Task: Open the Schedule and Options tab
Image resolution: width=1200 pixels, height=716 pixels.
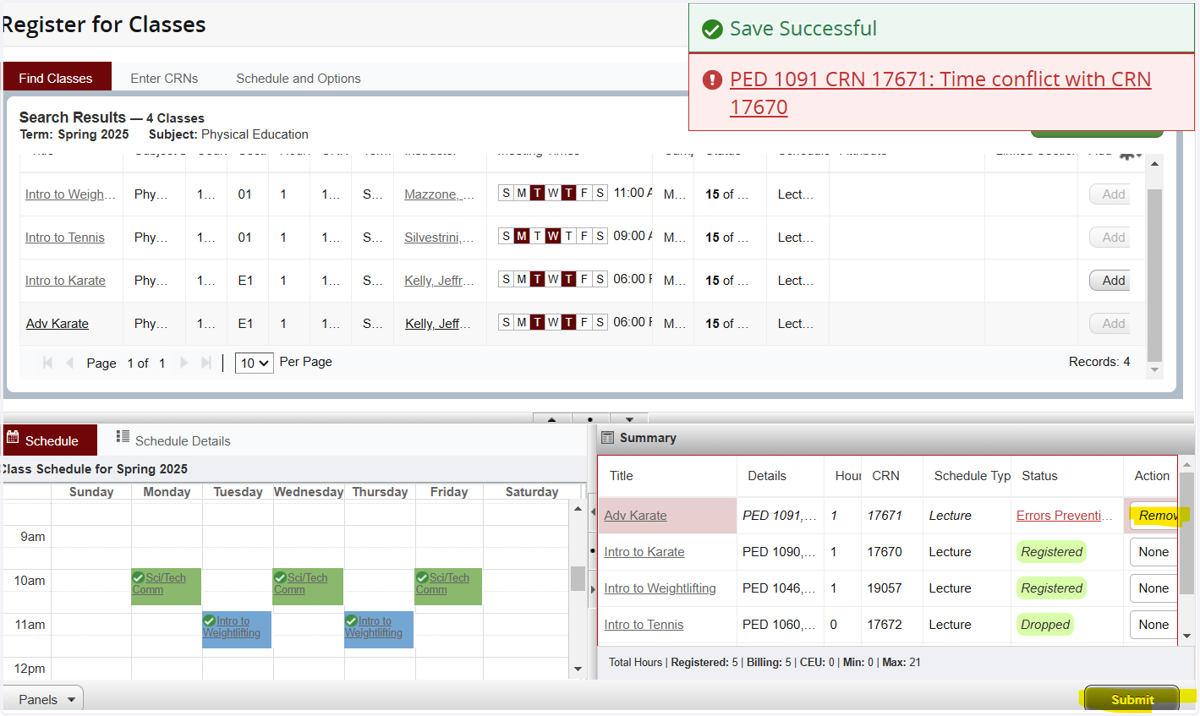Action: 298,78
